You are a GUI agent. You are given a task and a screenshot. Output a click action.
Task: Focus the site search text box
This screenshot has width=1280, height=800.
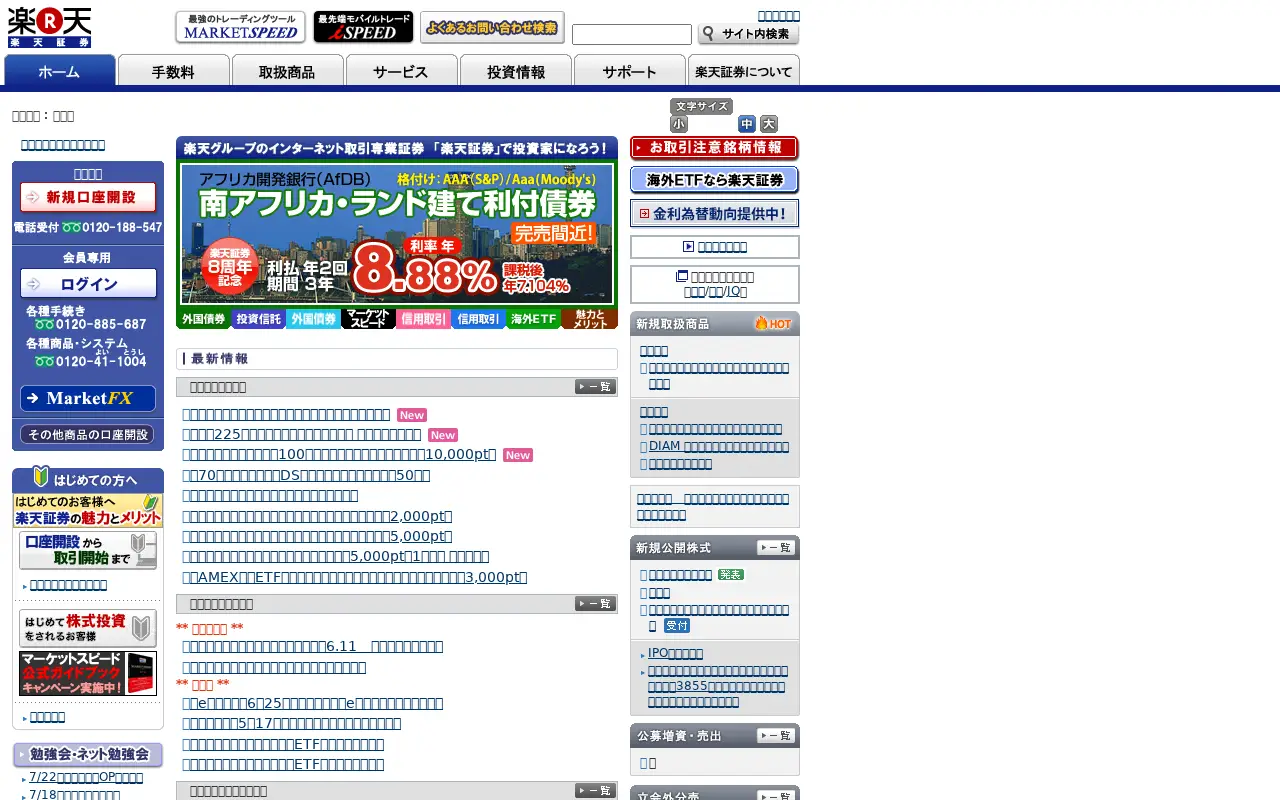(632, 35)
